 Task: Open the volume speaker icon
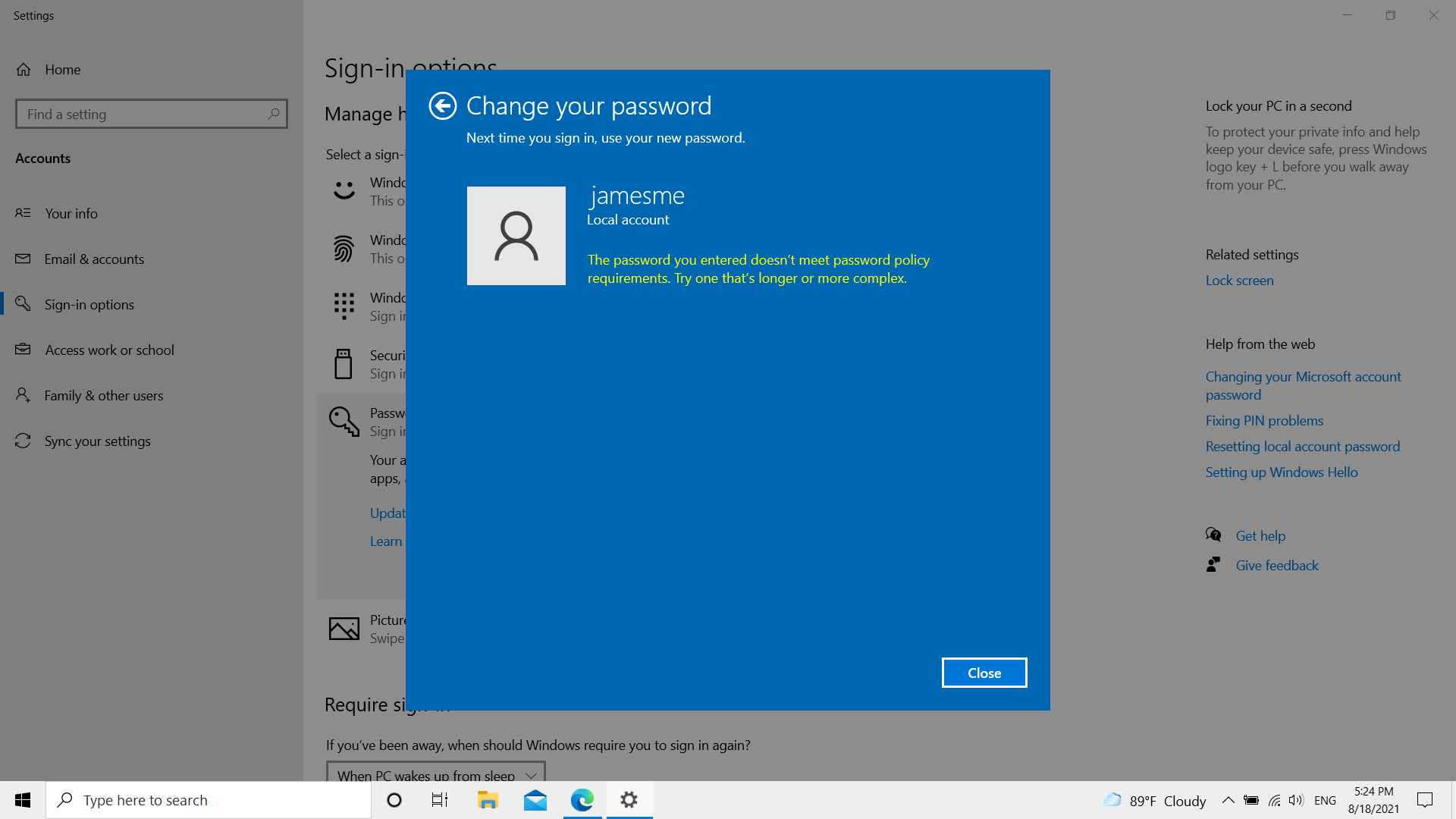1296,800
